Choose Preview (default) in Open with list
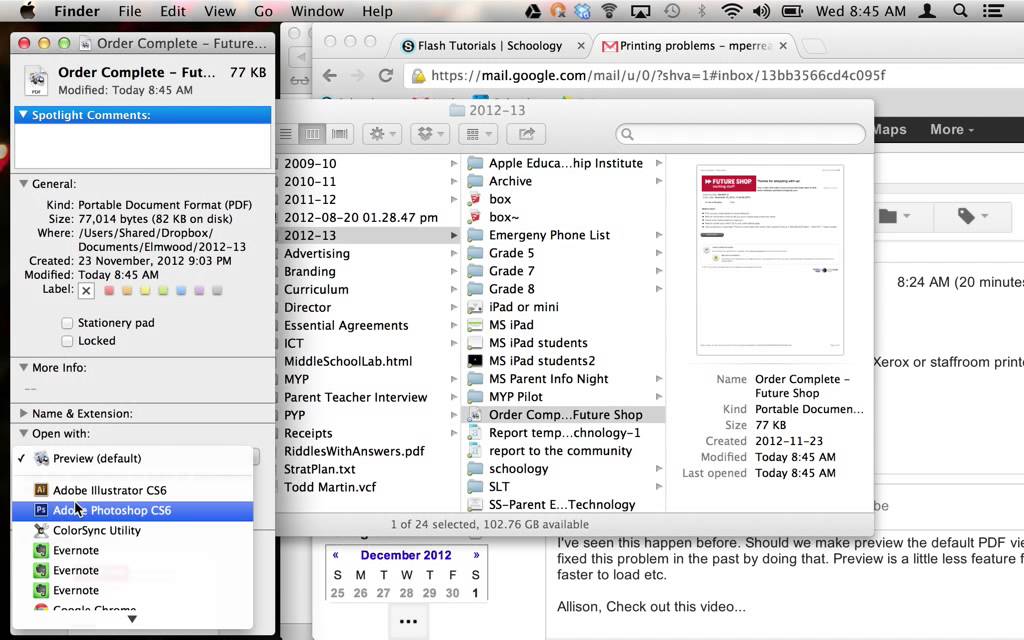Viewport: 1024px width, 640px height. click(133, 458)
